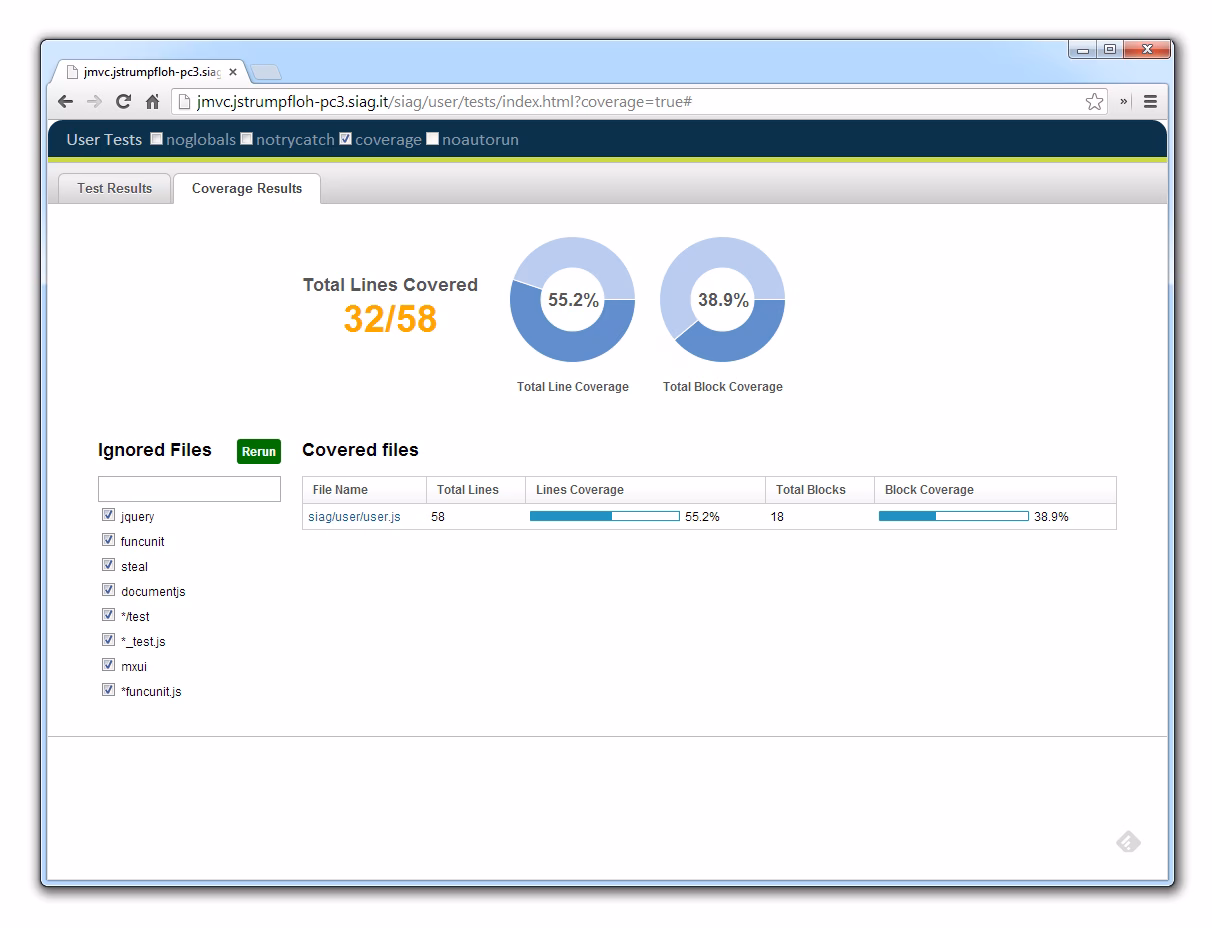Screen dimensions: 1212x928
Task: Click the browser forward arrow
Action: coord(94,101)
